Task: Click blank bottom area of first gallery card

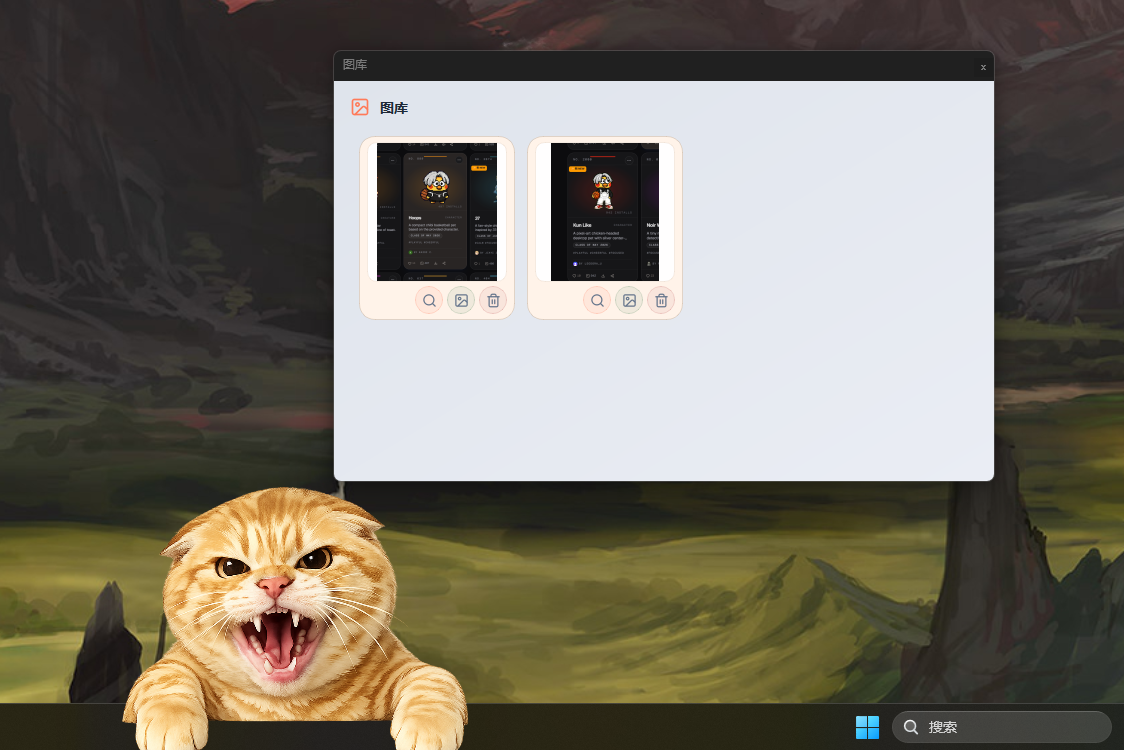Action: pyautogui.click(x=388, y=300)
